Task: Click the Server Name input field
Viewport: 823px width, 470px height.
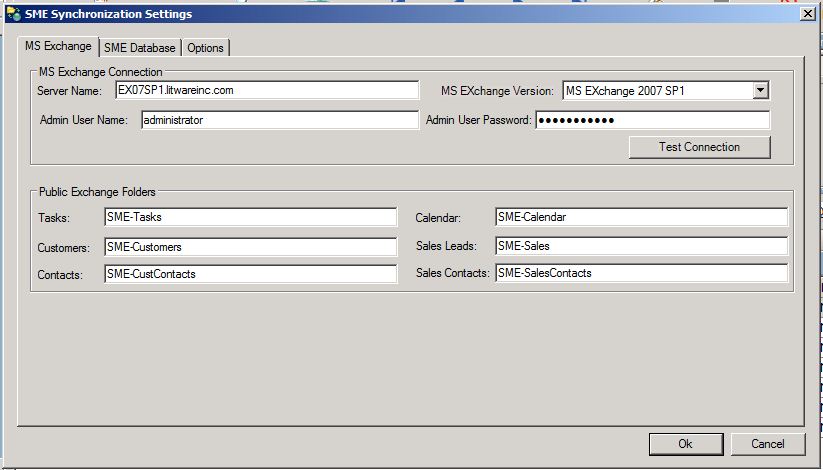Action: [x=267, y=90]
